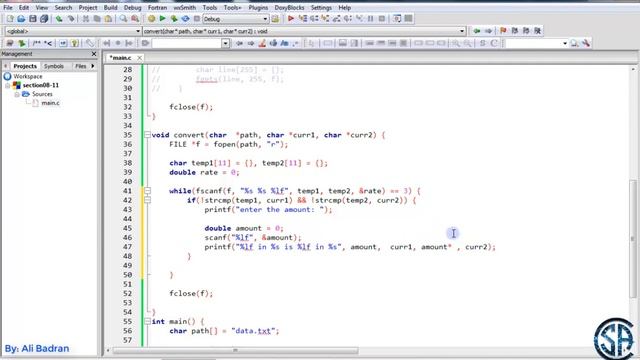This screenshot has height=360, width=640.
Task: Insert doxygen block comment icon
Action: pyautogui.click(x=37, y=43)
